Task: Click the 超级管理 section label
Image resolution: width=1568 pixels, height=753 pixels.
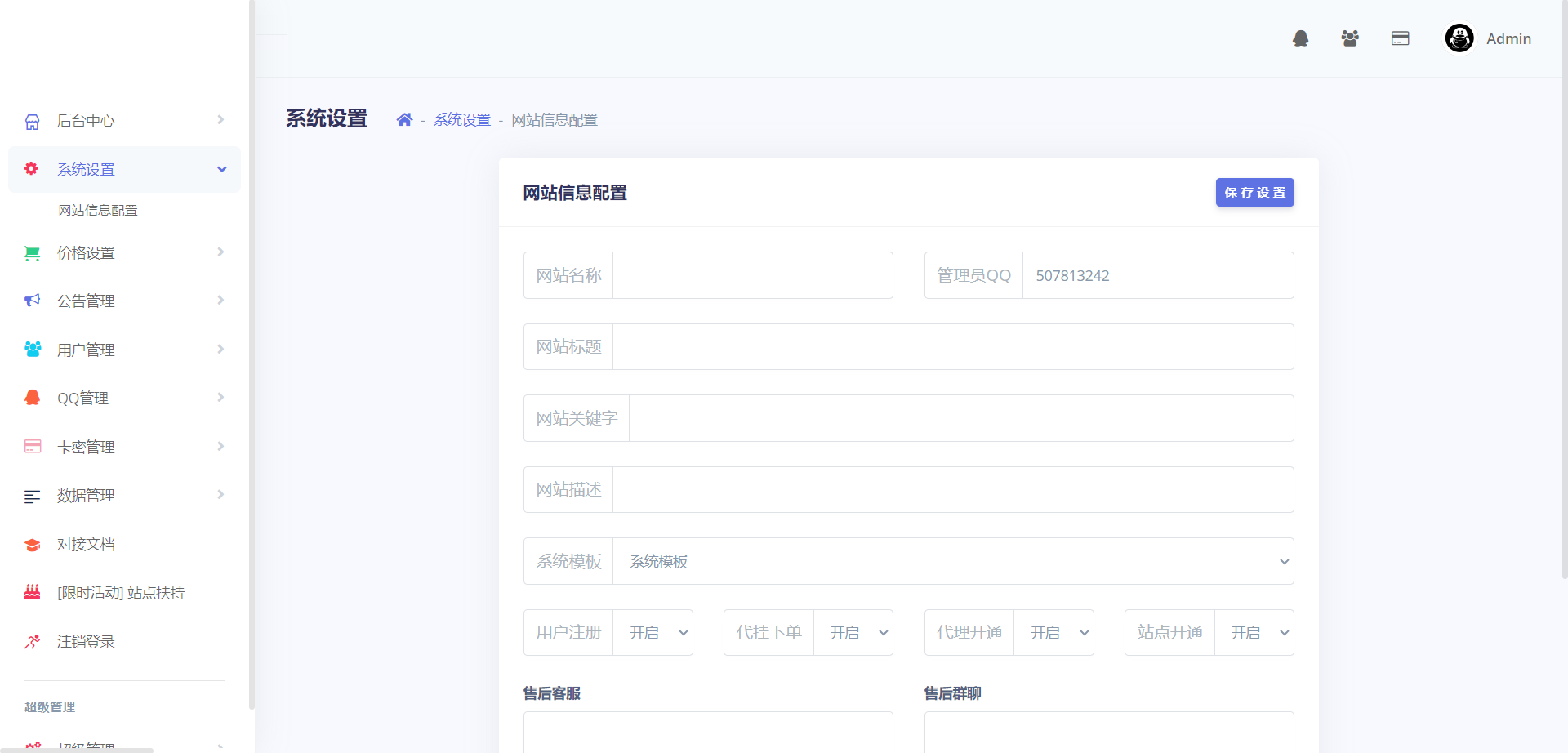Action: click(x=50, y=707)
